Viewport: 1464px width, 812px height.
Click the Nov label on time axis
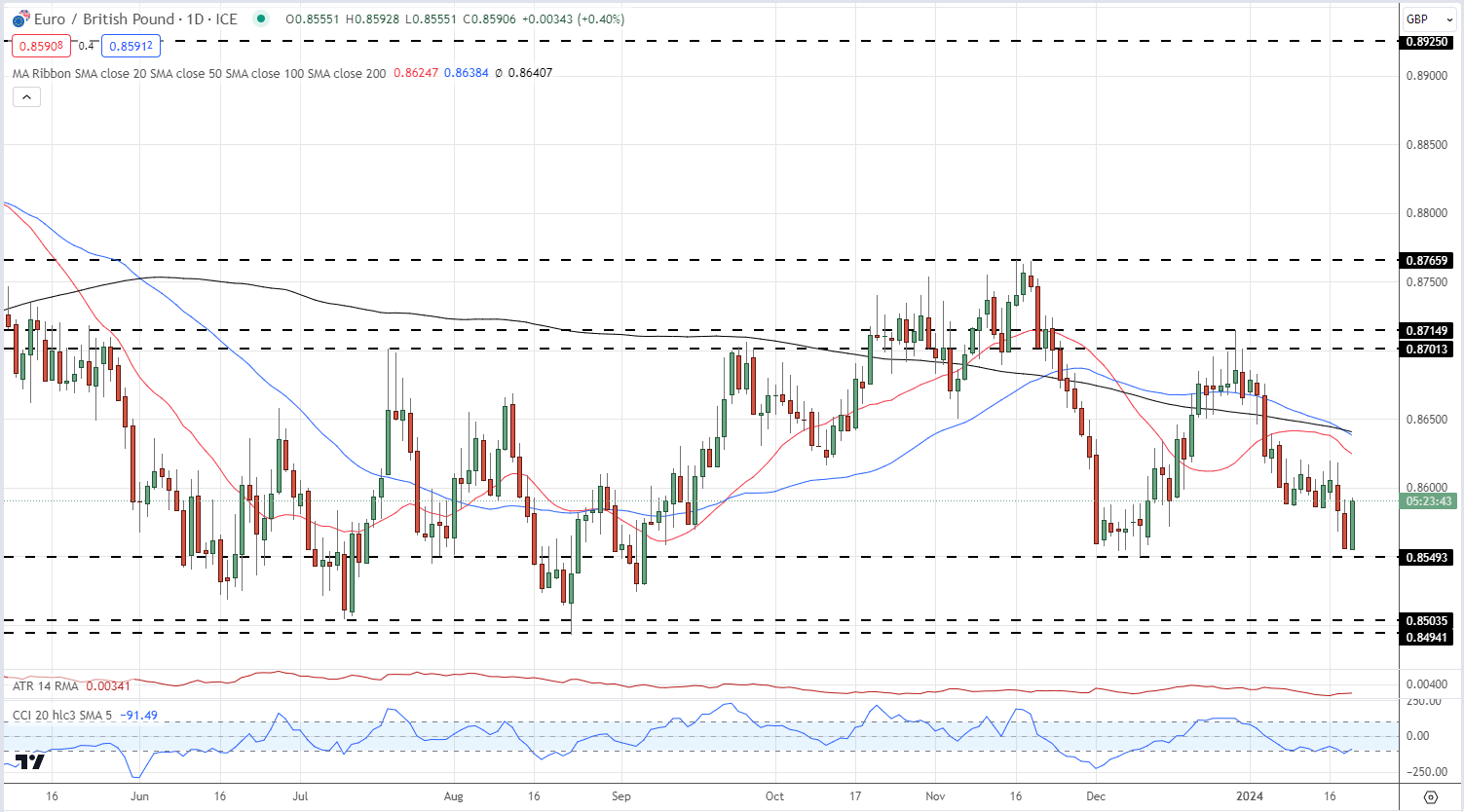point(935,796)
